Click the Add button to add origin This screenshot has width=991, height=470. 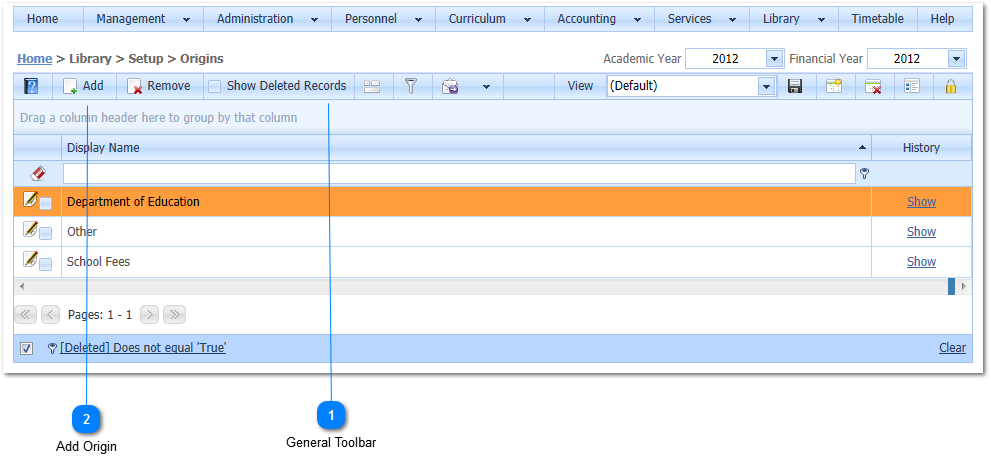click(x=84, y=87)
